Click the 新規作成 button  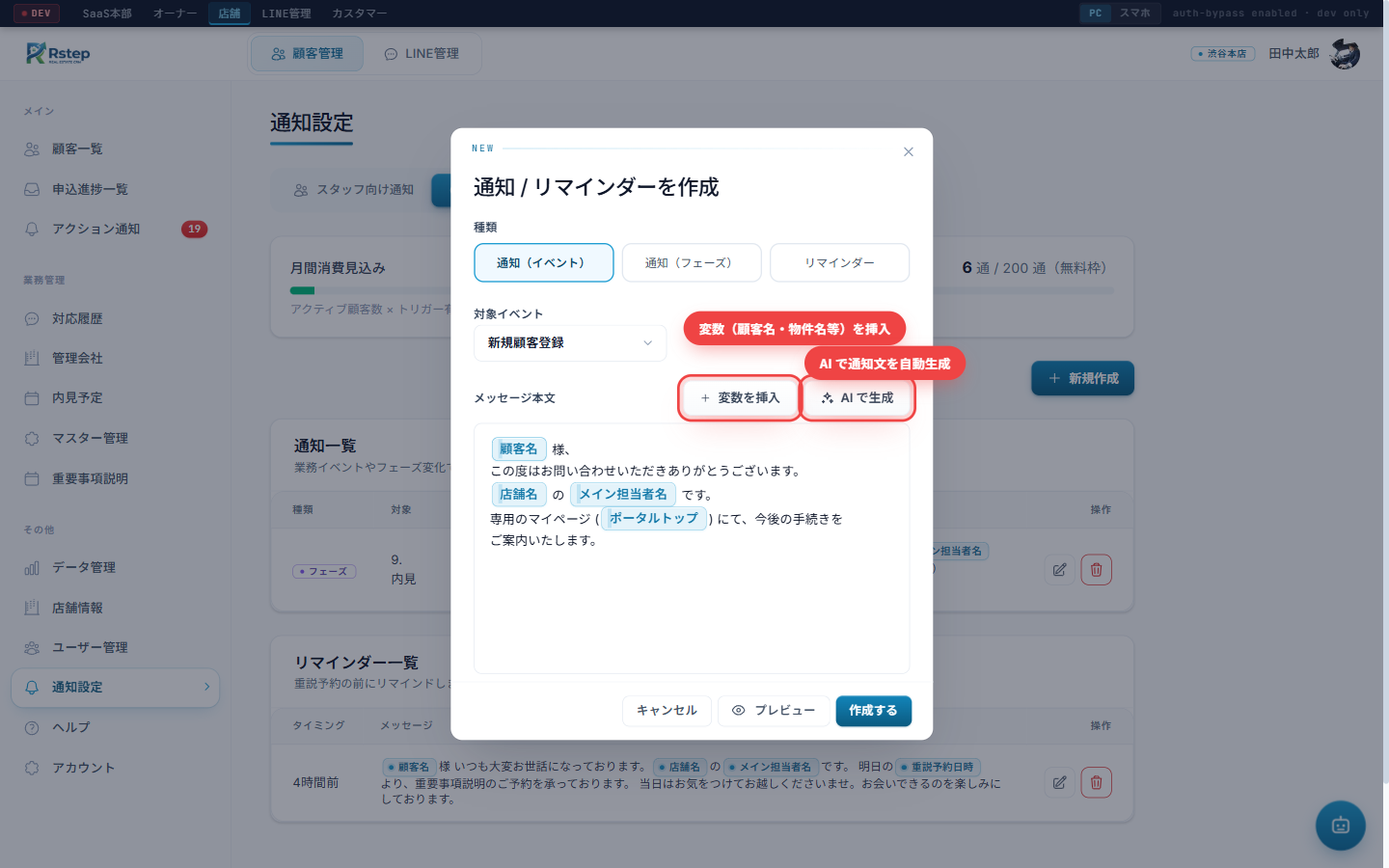(x=1082, y=378)
